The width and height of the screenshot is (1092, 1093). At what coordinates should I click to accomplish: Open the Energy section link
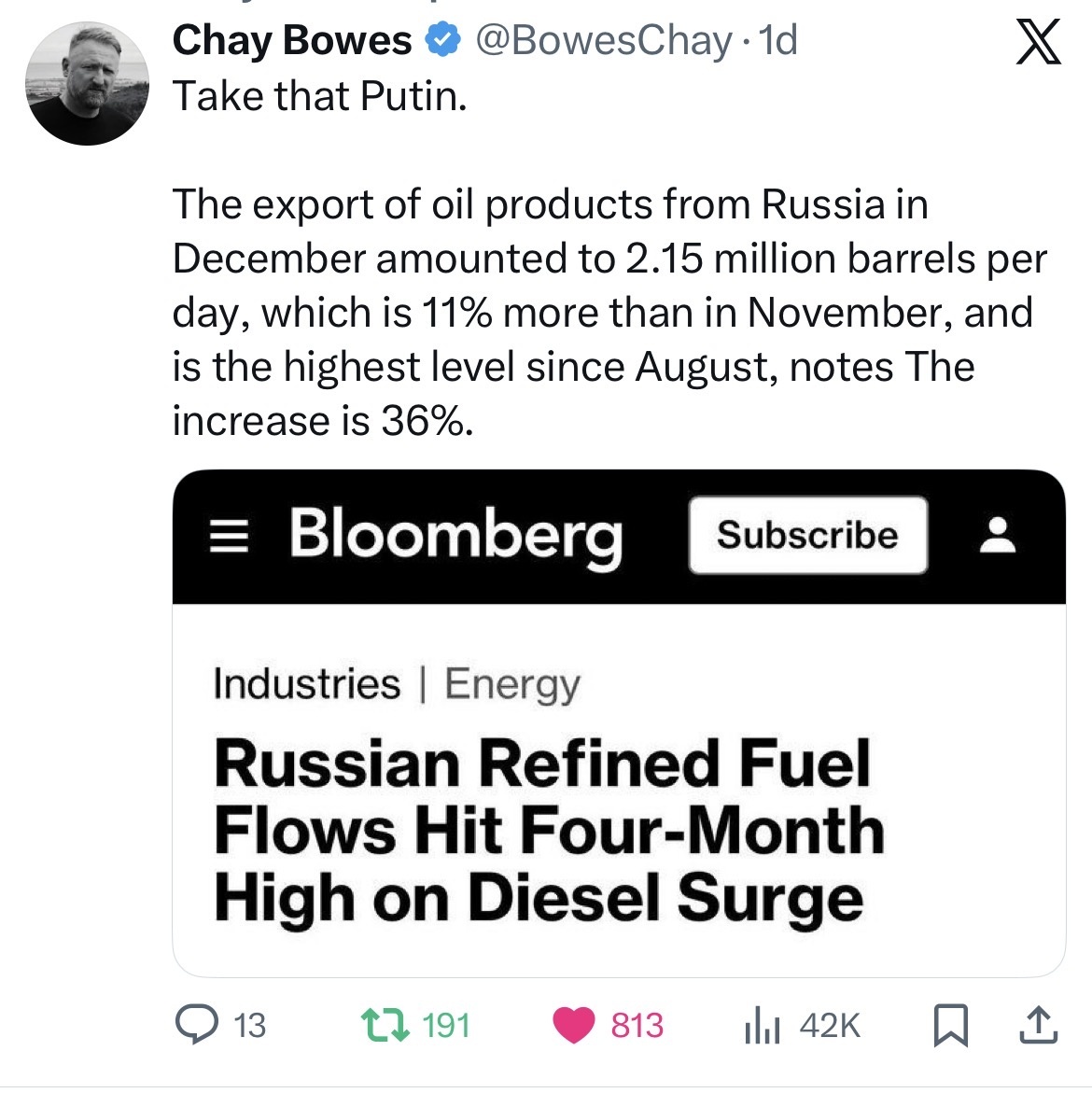[511, 683]
